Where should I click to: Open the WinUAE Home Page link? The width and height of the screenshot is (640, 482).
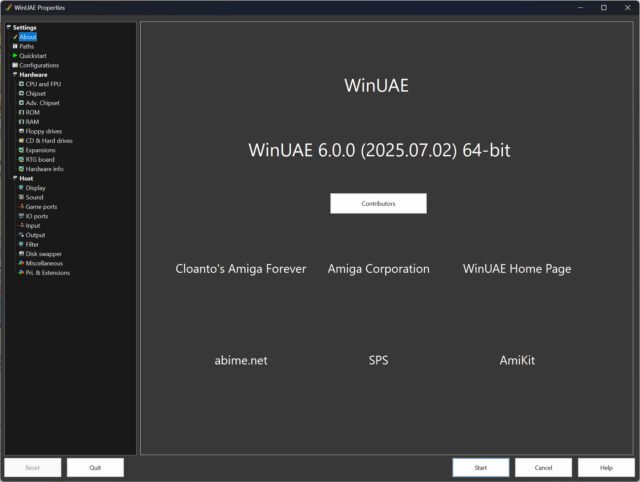click(x=517, y=269)
